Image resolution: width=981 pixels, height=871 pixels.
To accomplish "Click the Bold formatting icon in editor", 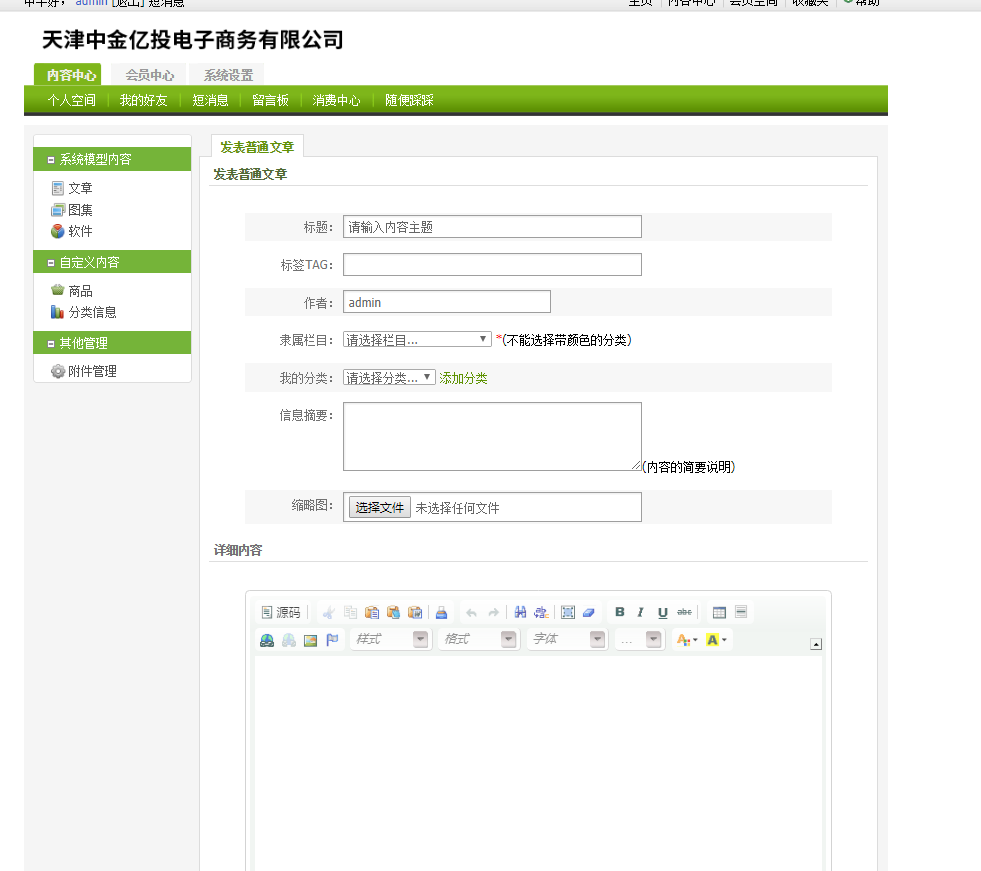I will (x=619, y=612).
